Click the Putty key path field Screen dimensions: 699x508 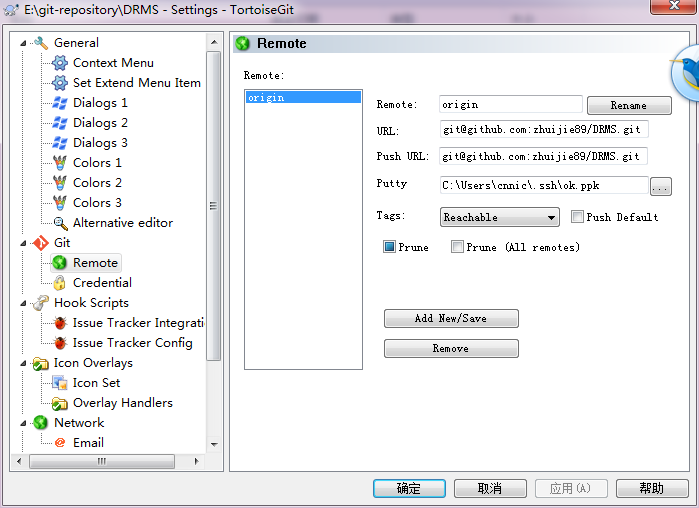[x=544, y=185]
